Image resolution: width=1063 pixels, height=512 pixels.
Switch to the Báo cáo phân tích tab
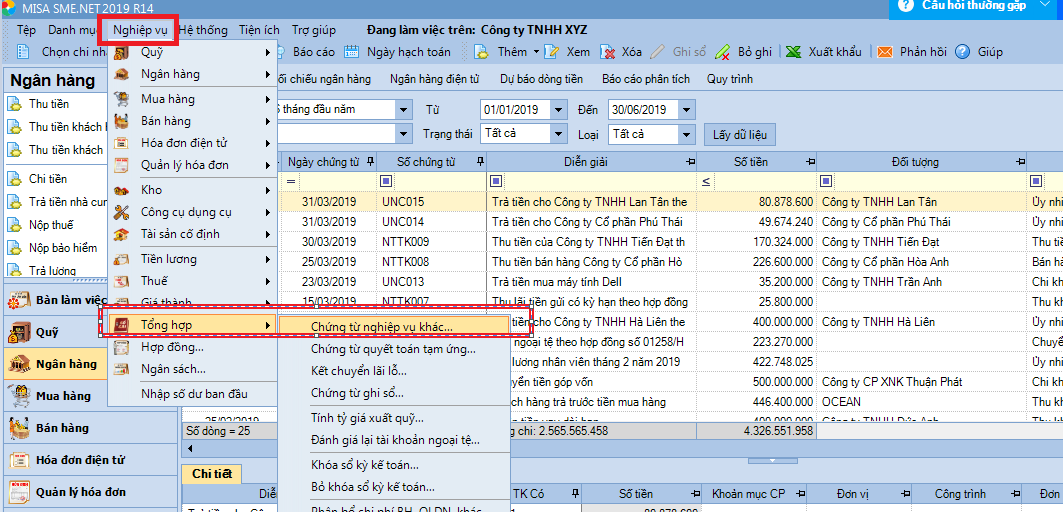(646, 79)
